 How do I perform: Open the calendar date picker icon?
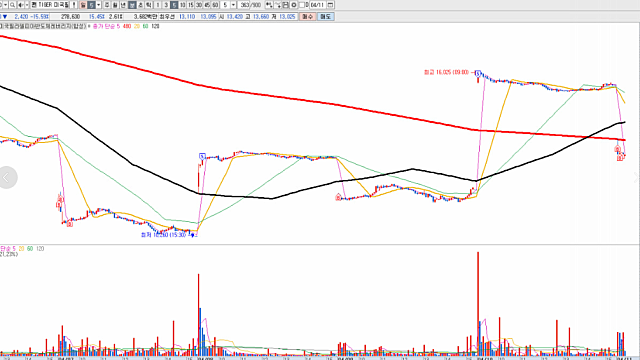(330, 5)
